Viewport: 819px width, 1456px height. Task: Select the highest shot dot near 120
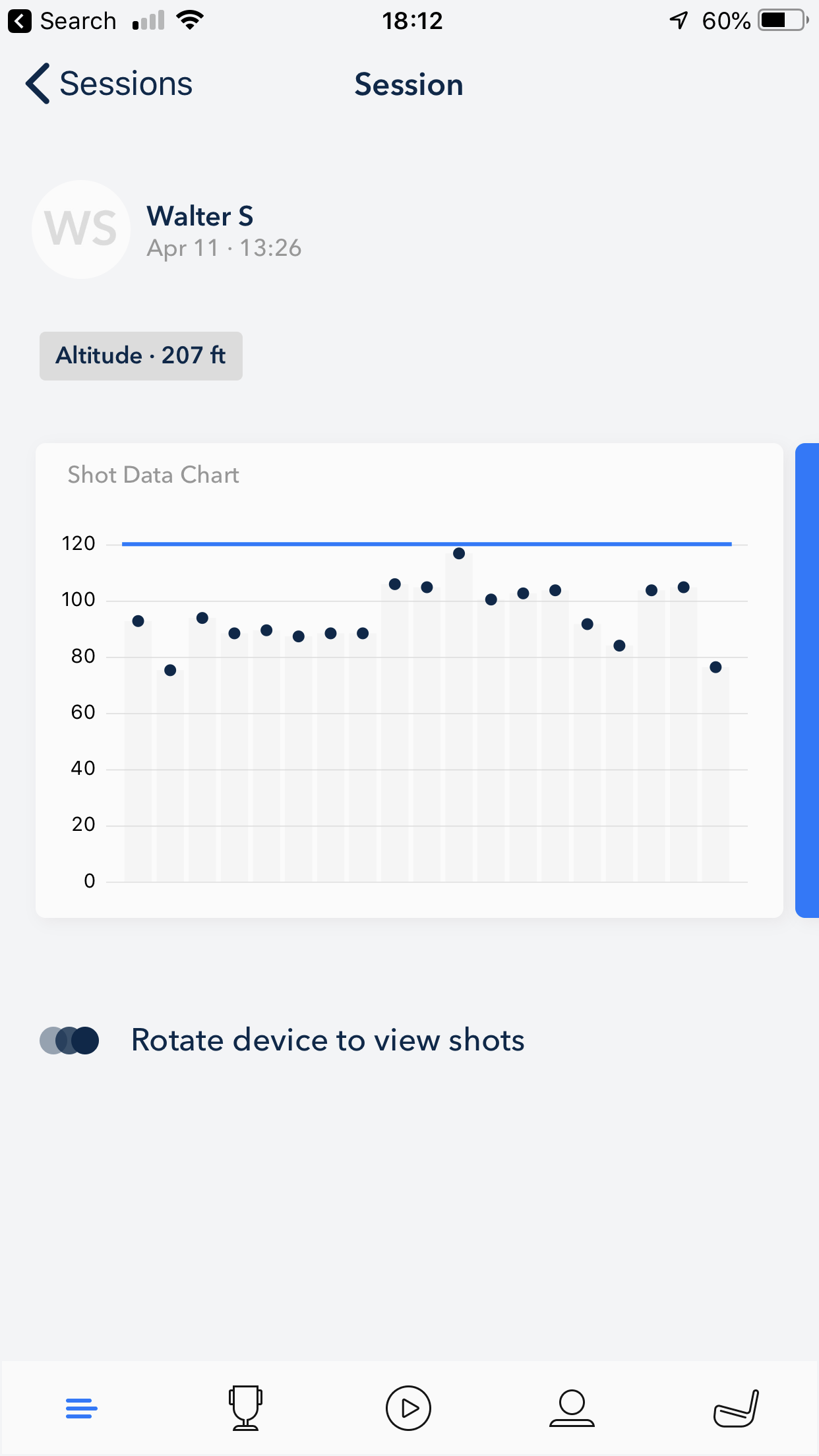click(459, 553)
